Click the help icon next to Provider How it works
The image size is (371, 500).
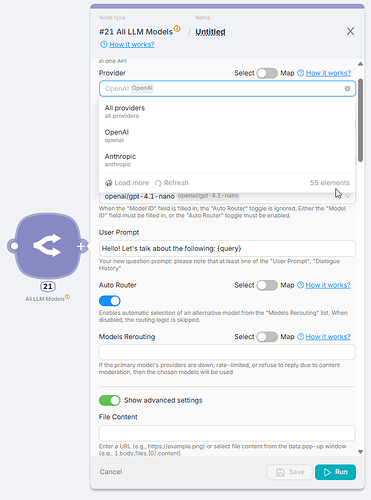click(x=300, y=73)
